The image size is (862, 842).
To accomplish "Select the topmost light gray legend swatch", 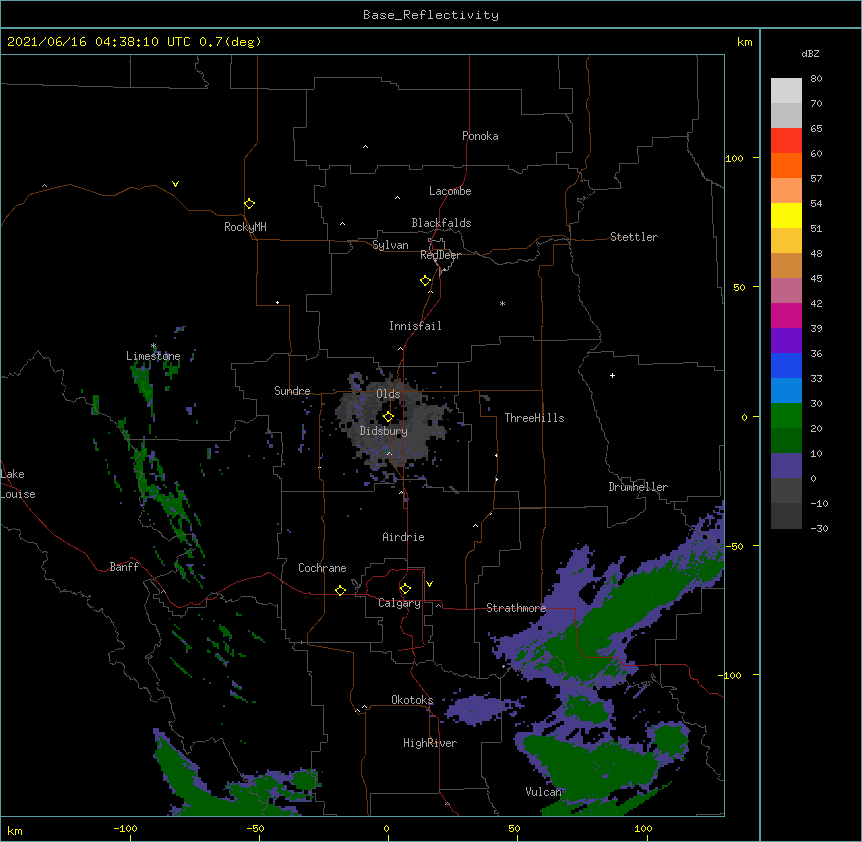I will click(x=786, y=90).
